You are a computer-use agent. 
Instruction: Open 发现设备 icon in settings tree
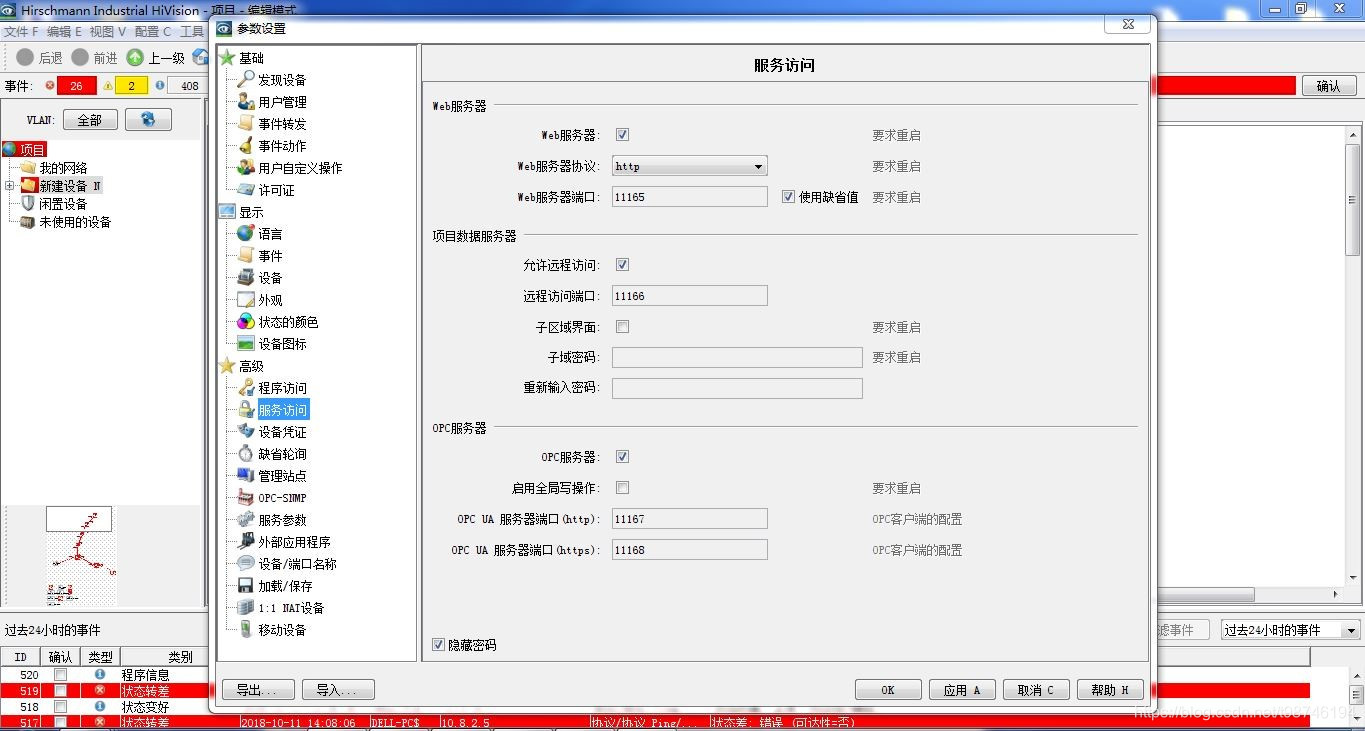245,80
